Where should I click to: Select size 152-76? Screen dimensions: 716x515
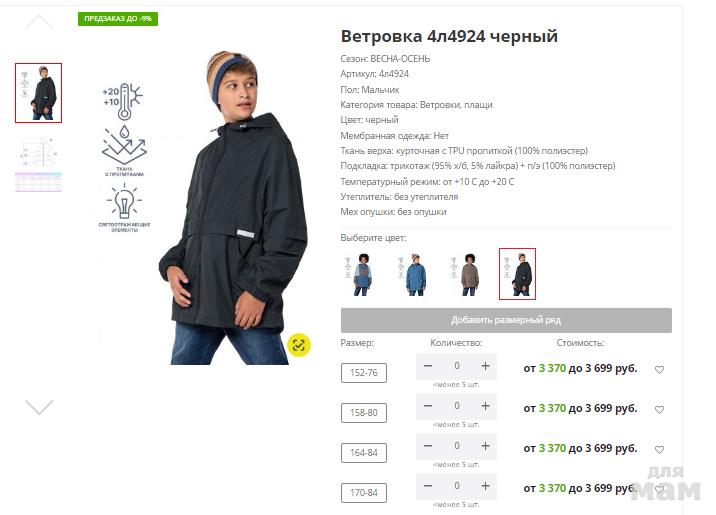click(x=364, y=373)
